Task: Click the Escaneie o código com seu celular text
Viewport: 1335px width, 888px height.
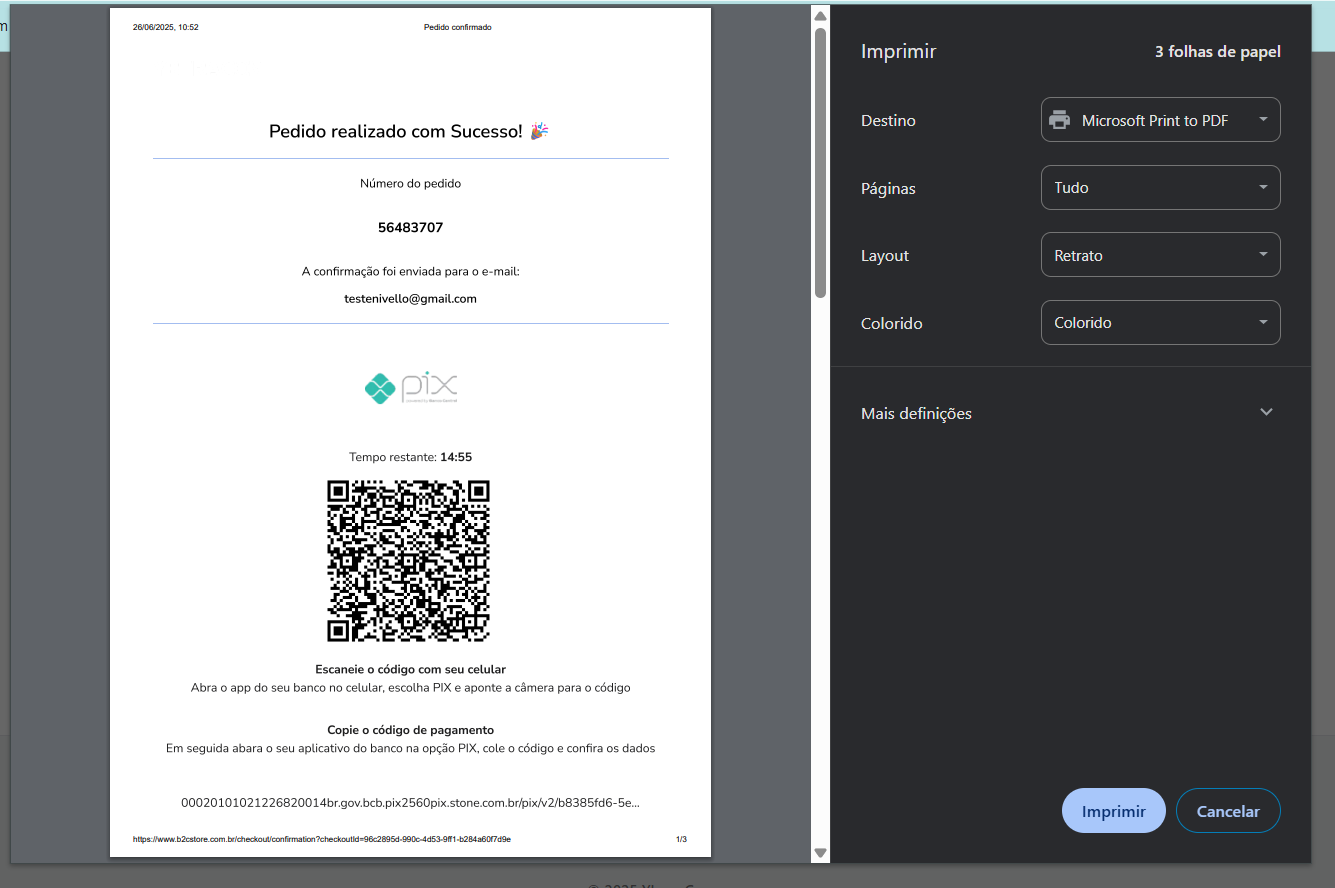Action: tap(410, 669)
